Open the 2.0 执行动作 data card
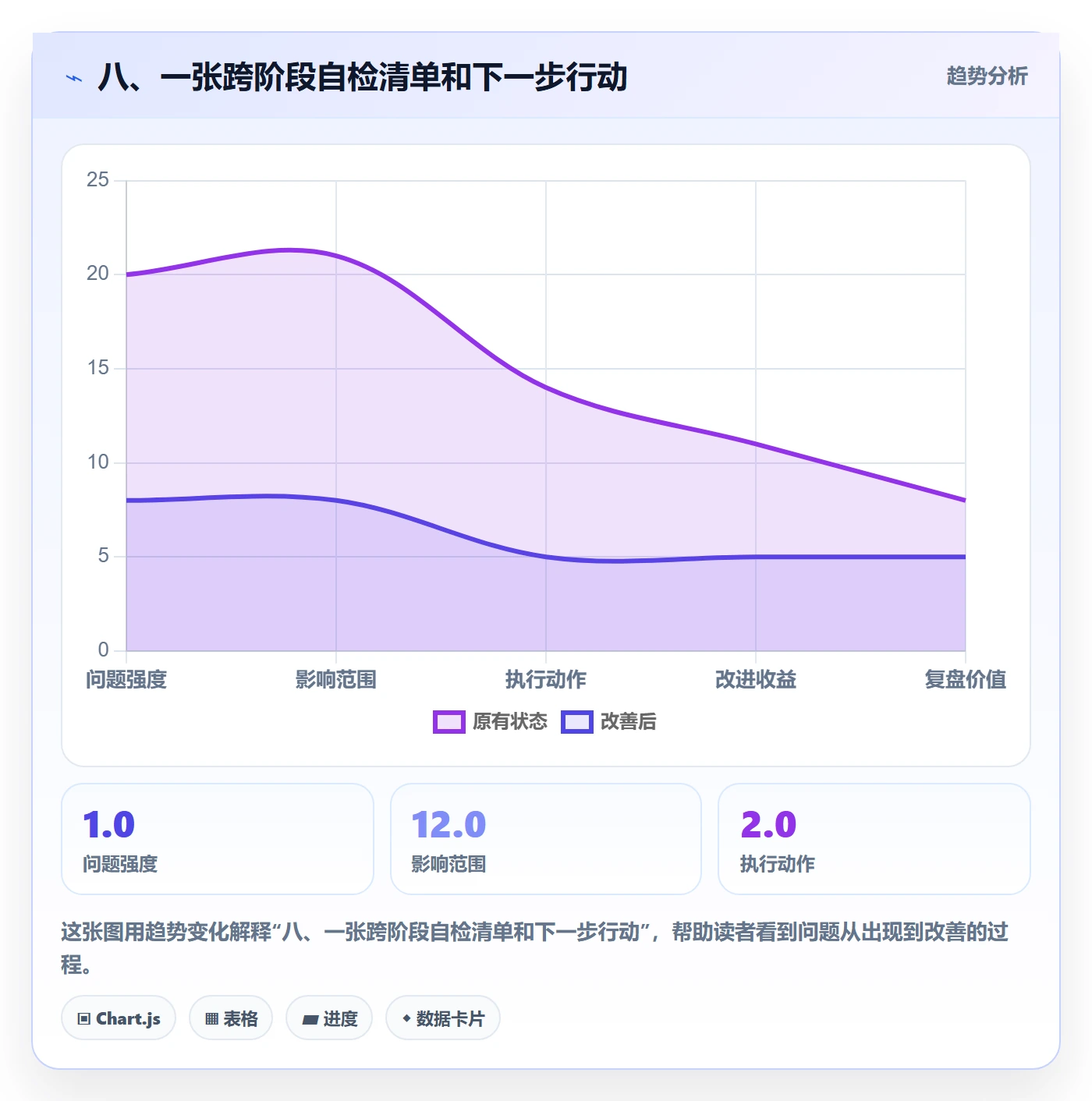The image size is (1092, 1101). click(874, 839)
